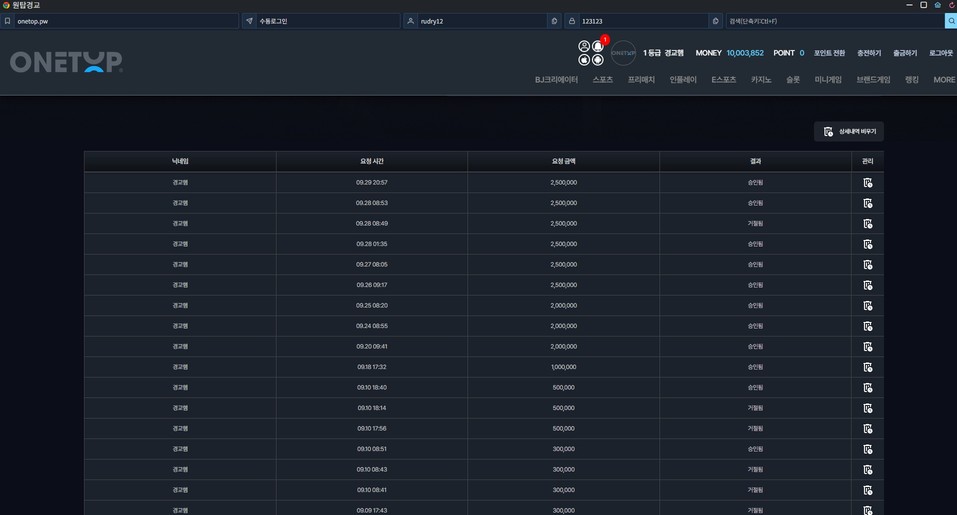This screenshot has width=957, height=515.
Task: Delete the 09.18 17:32 request of 1,000,000
Action: 867,367
